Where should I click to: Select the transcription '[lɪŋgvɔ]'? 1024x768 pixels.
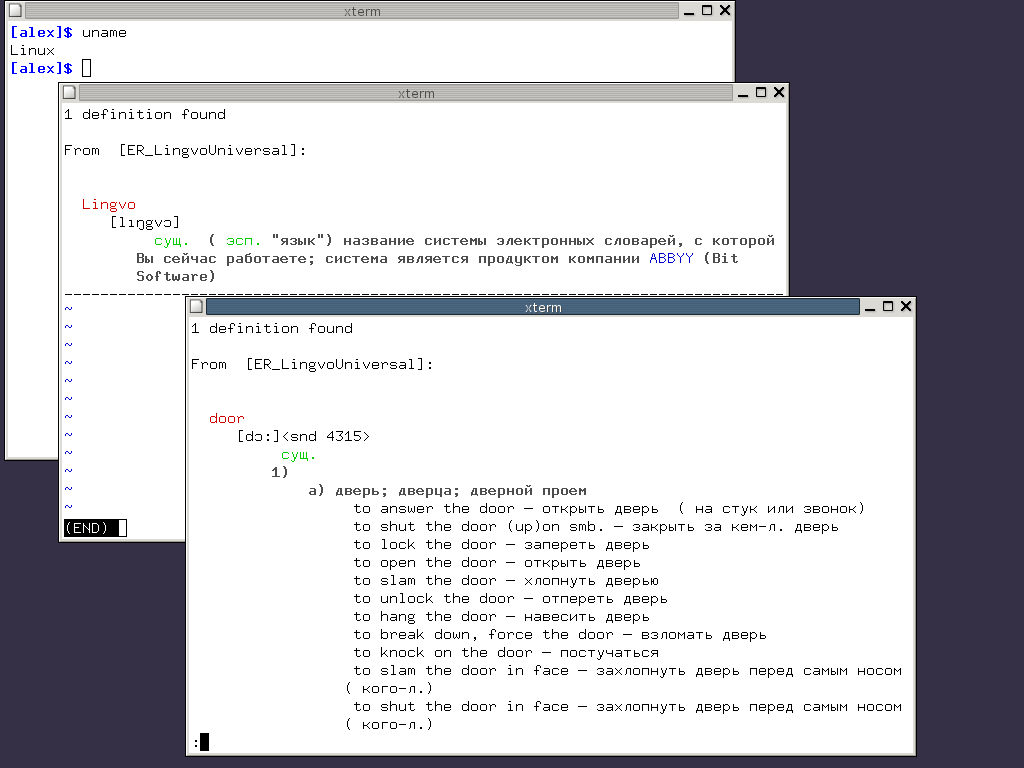[x=145, y=223]
